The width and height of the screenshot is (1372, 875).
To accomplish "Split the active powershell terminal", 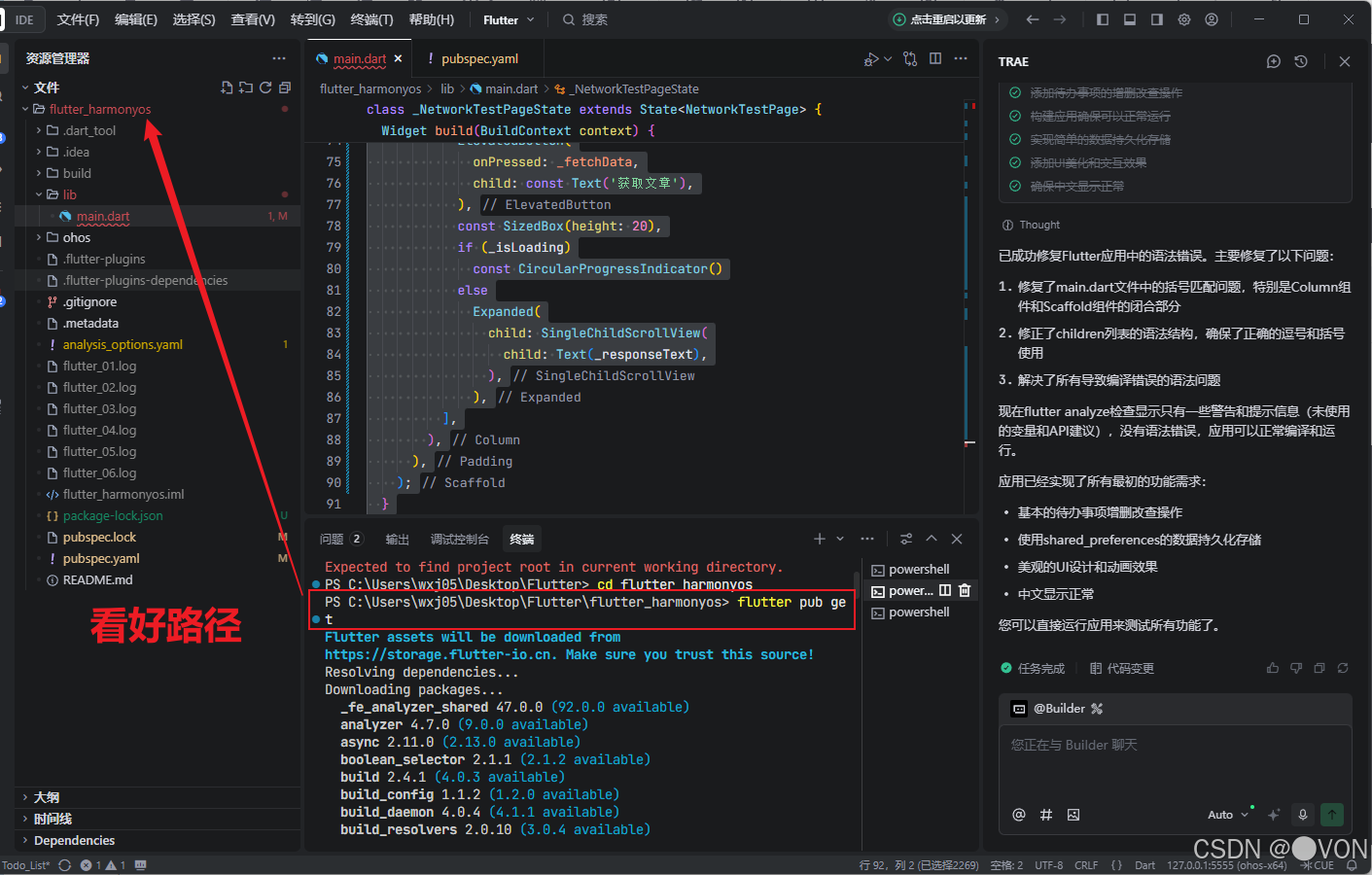I will coord(945,590).
